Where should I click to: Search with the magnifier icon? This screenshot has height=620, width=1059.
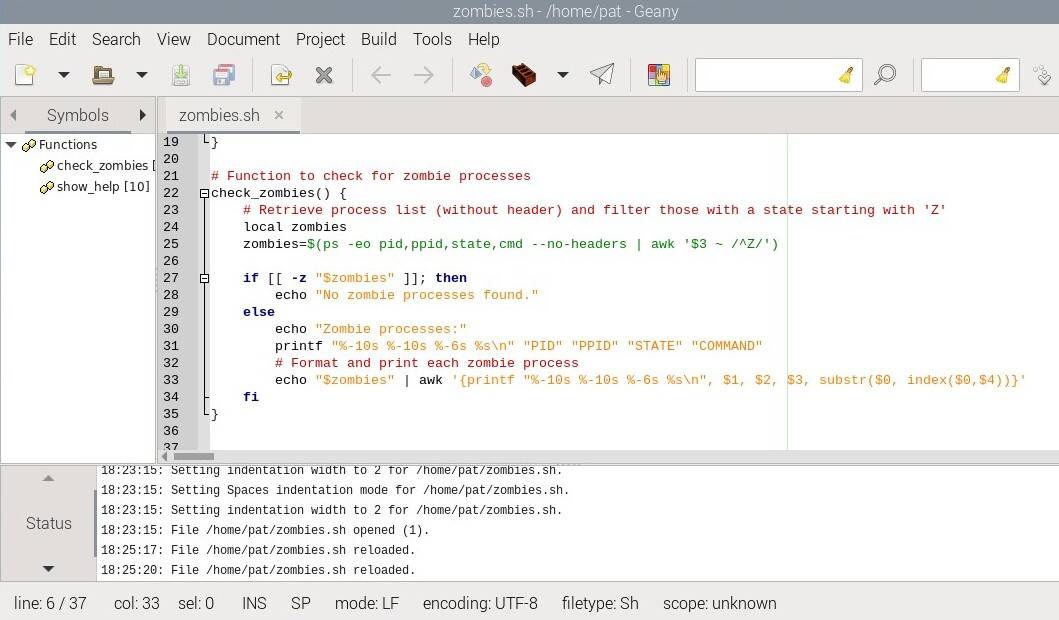885,74
